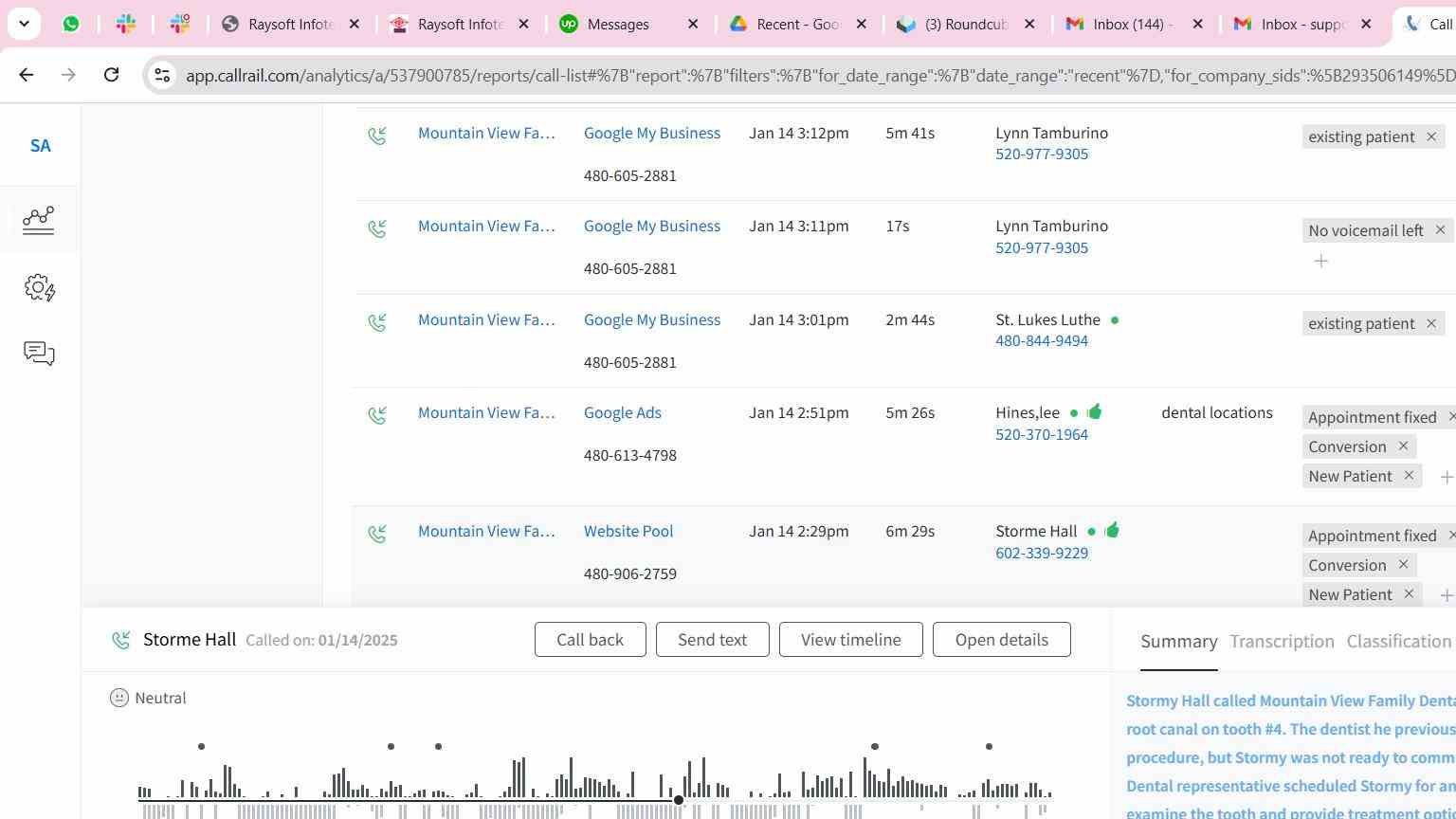Open Mountain View Fa… company for Google Ads call
Screen dimensions: 1456x819
tap(486, 412)
